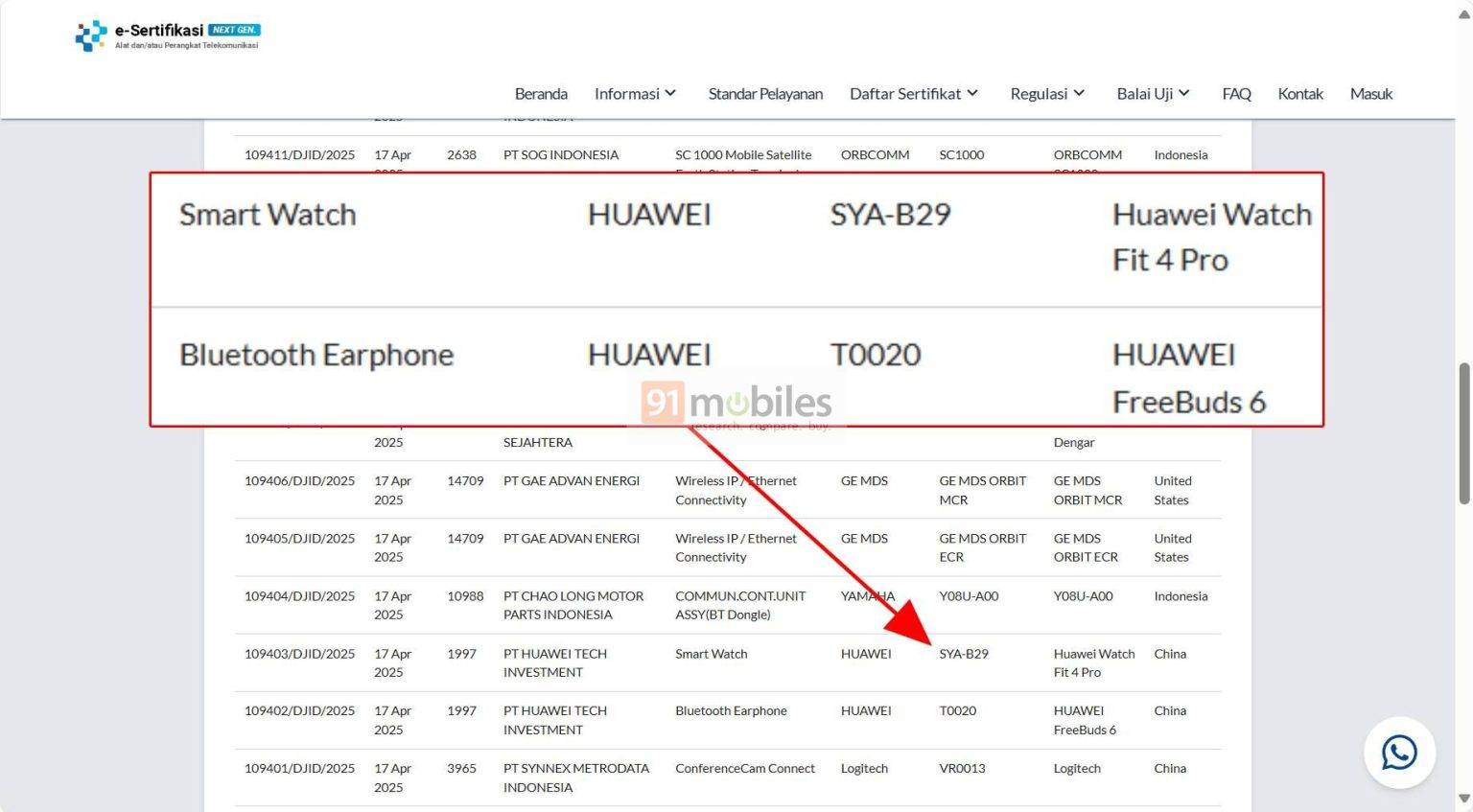The image size is (1473, 812).
Task: Click the 91mobiles watermark logo
Action: coord(738,403)
